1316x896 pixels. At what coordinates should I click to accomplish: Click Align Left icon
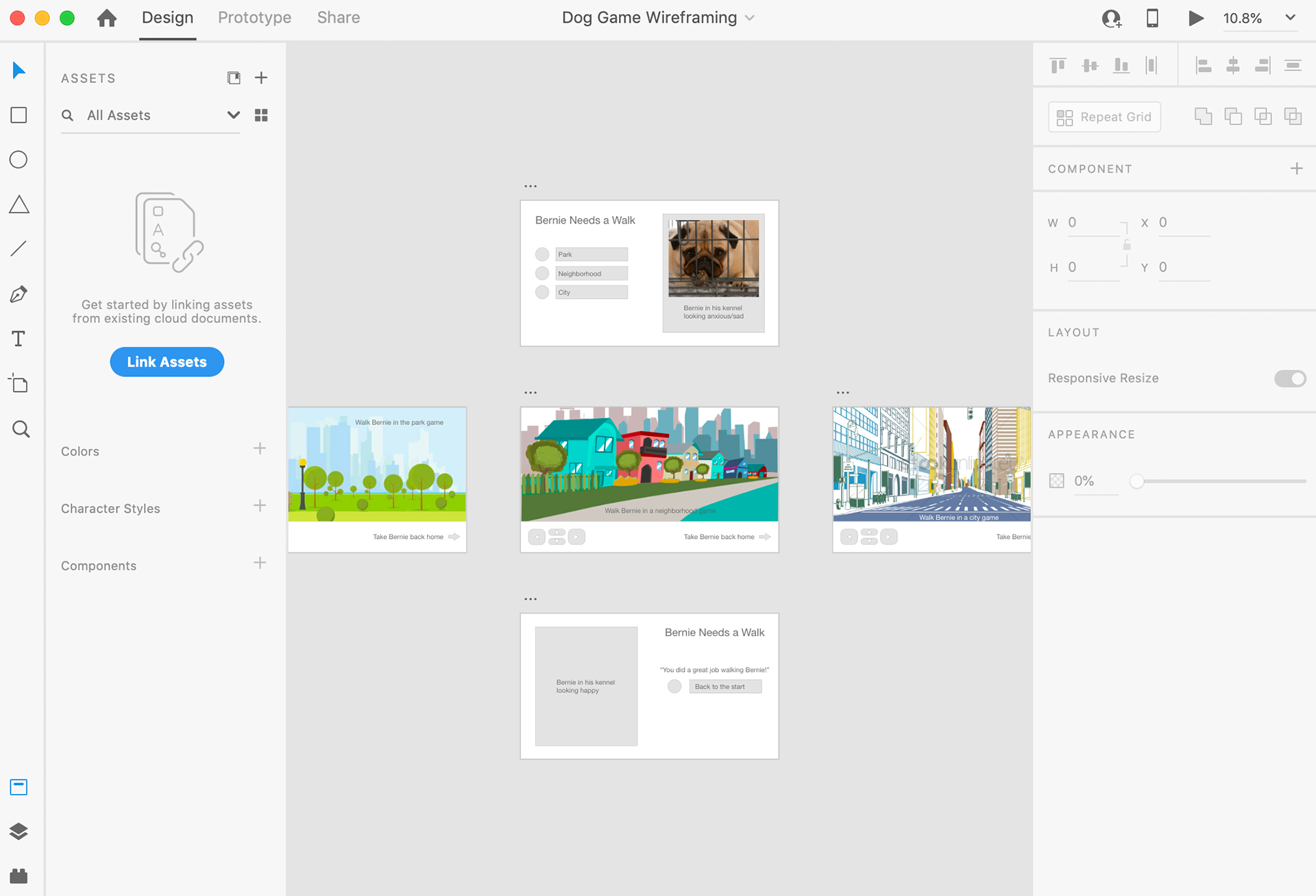(x=1203, y=65)
